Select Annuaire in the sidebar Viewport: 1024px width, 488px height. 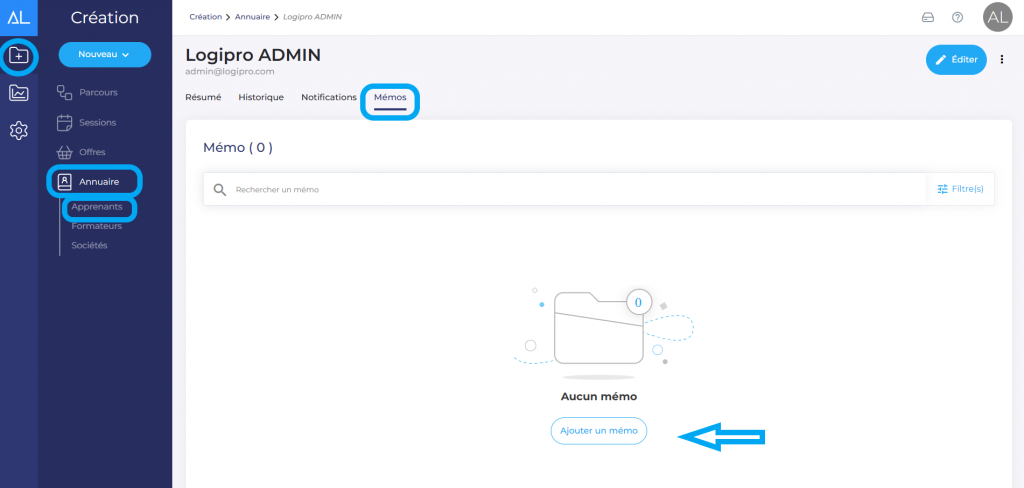click(99, 182)
